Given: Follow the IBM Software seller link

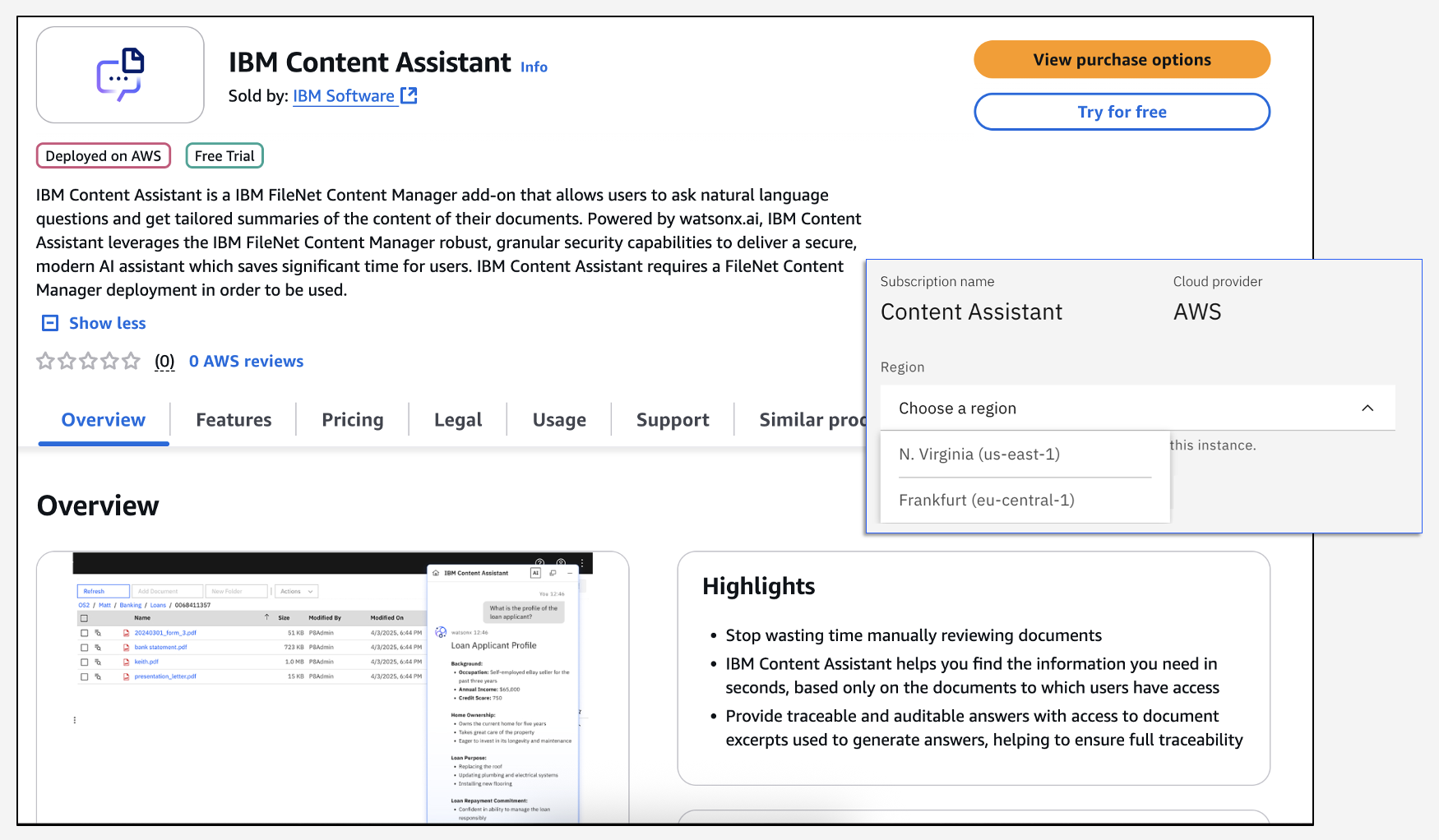Looking at the screenshot, I should pos(344,96).
